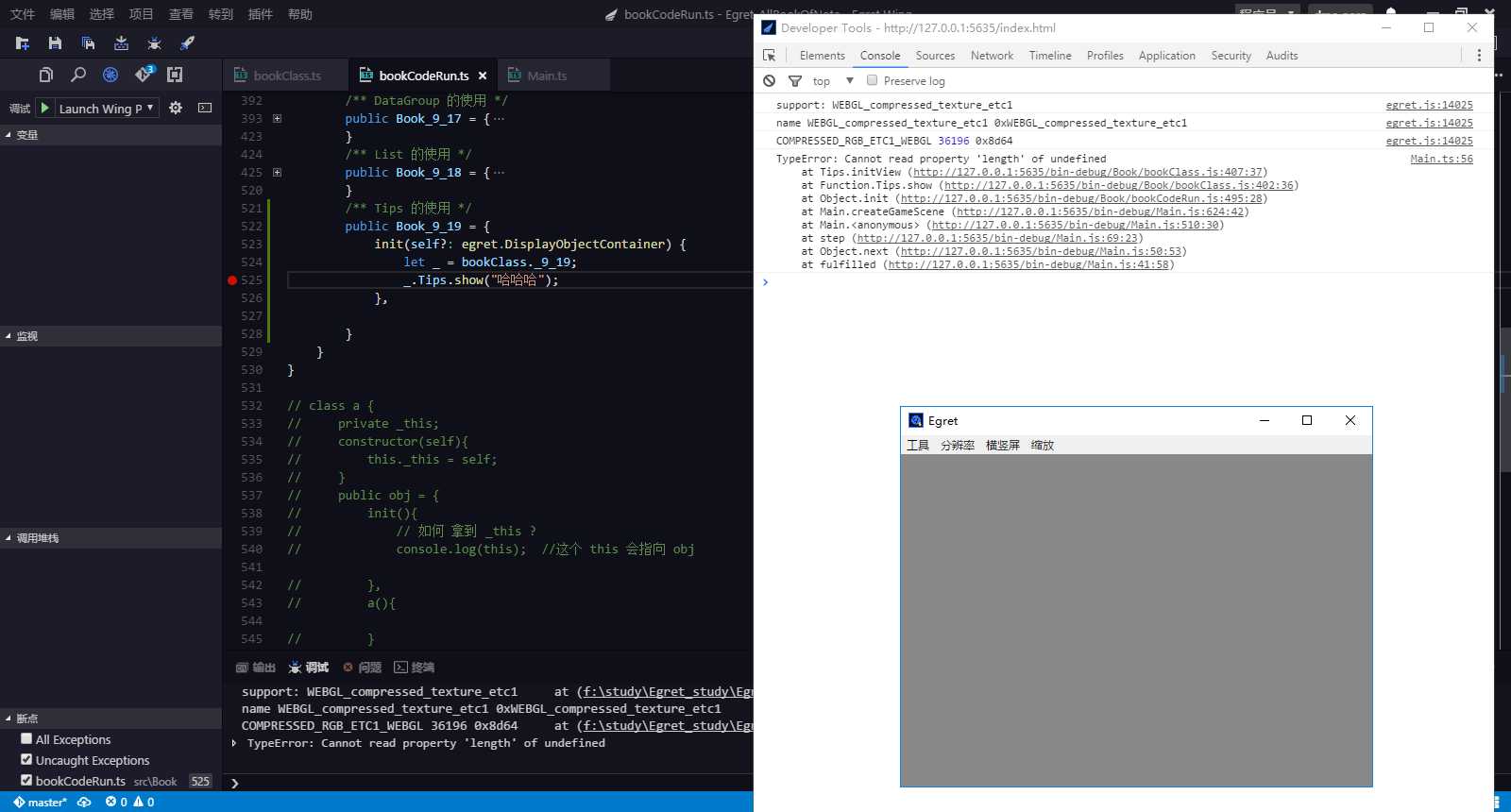
Task: Start debugging with green play button
Action: point(44,108)
